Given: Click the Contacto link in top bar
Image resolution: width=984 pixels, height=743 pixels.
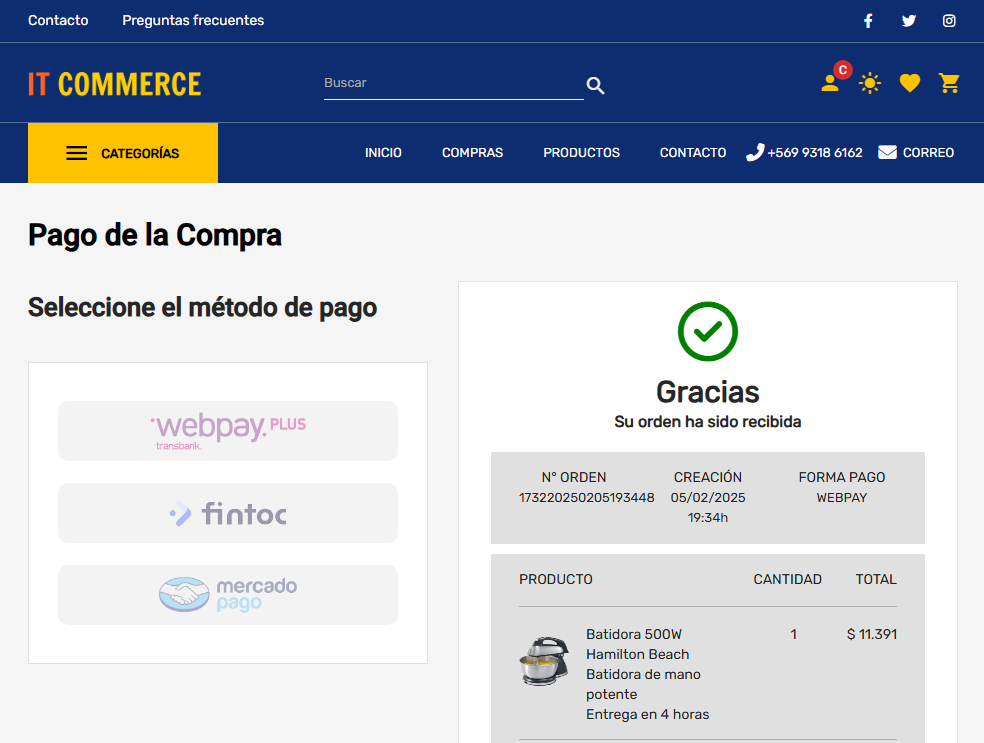Looking at the screenshot, I should tap(58, 21).
